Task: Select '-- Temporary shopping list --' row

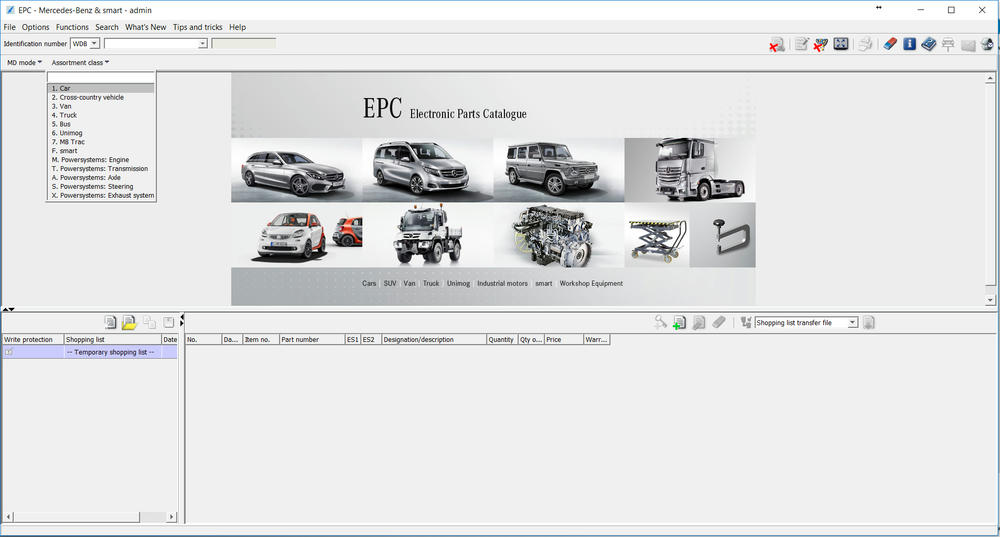Action: (90, 352)
